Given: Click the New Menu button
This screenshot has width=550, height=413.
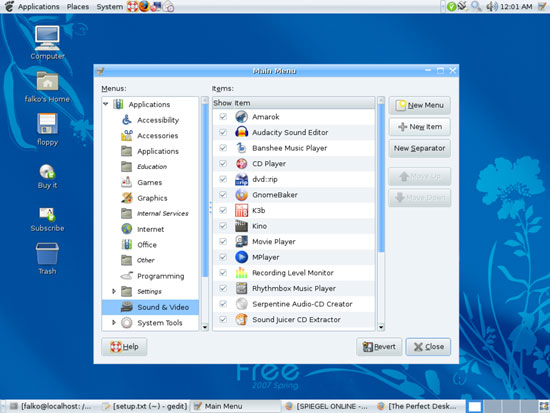Looking at the screenshot, I should tap(420, 105).
